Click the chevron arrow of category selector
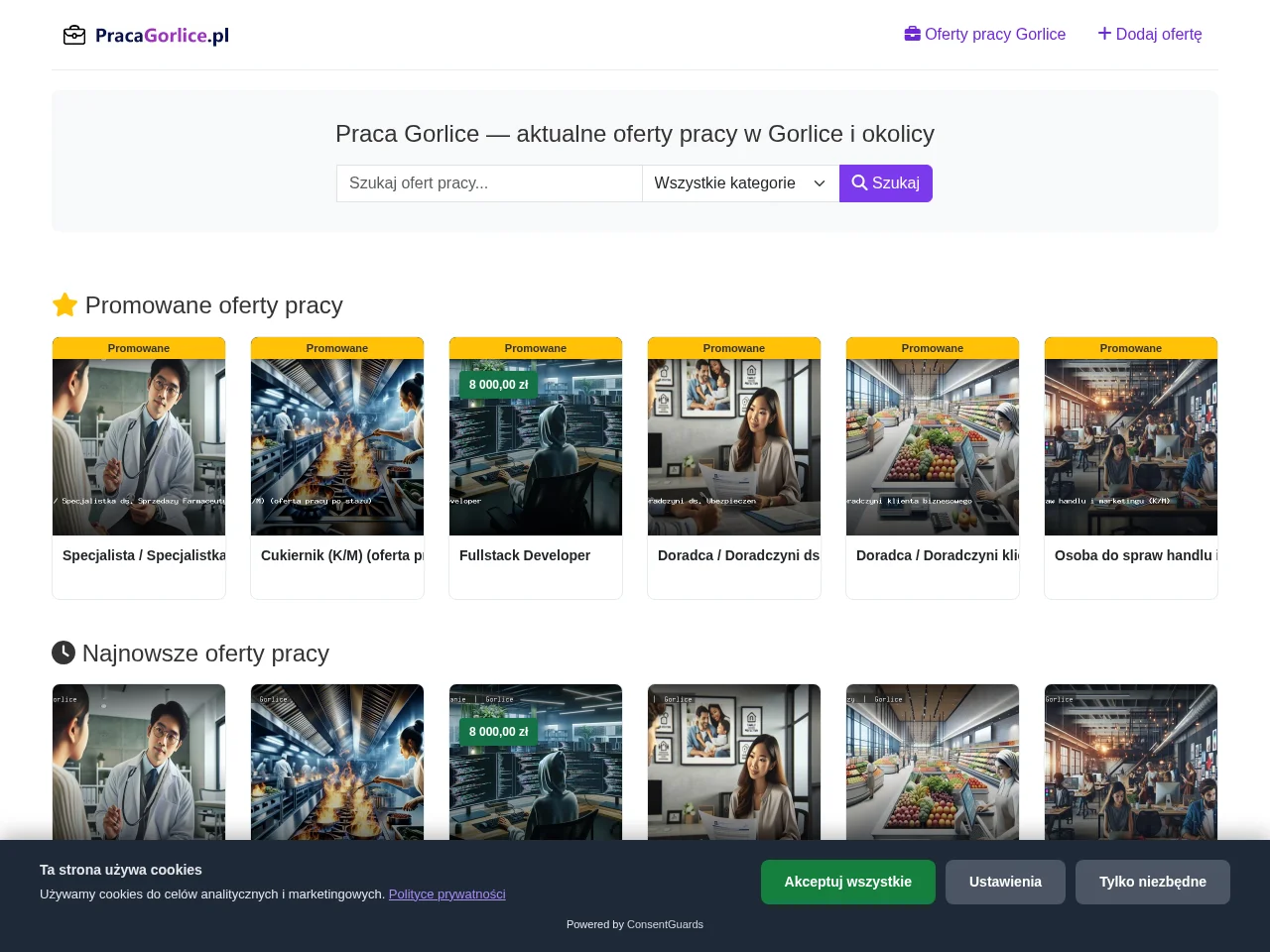Screen dimensions: 1270x952 820,183
